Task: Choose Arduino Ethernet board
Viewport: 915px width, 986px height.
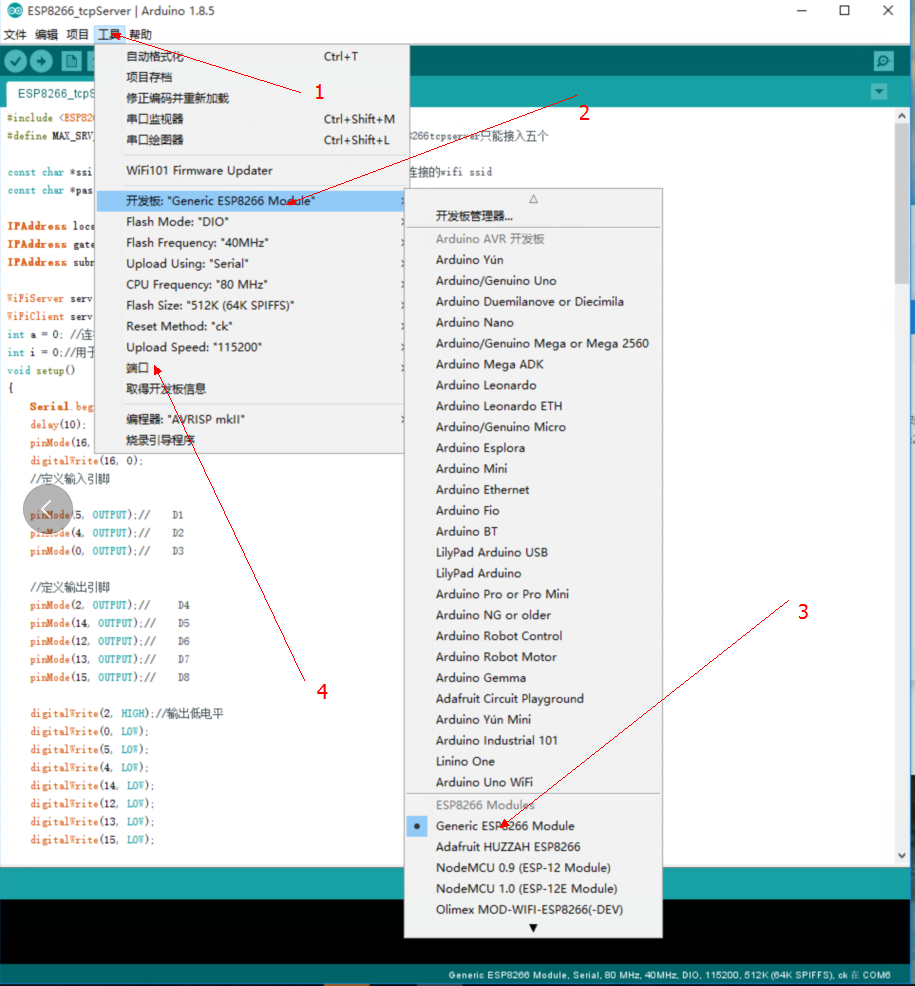Action: coord(533,490)
